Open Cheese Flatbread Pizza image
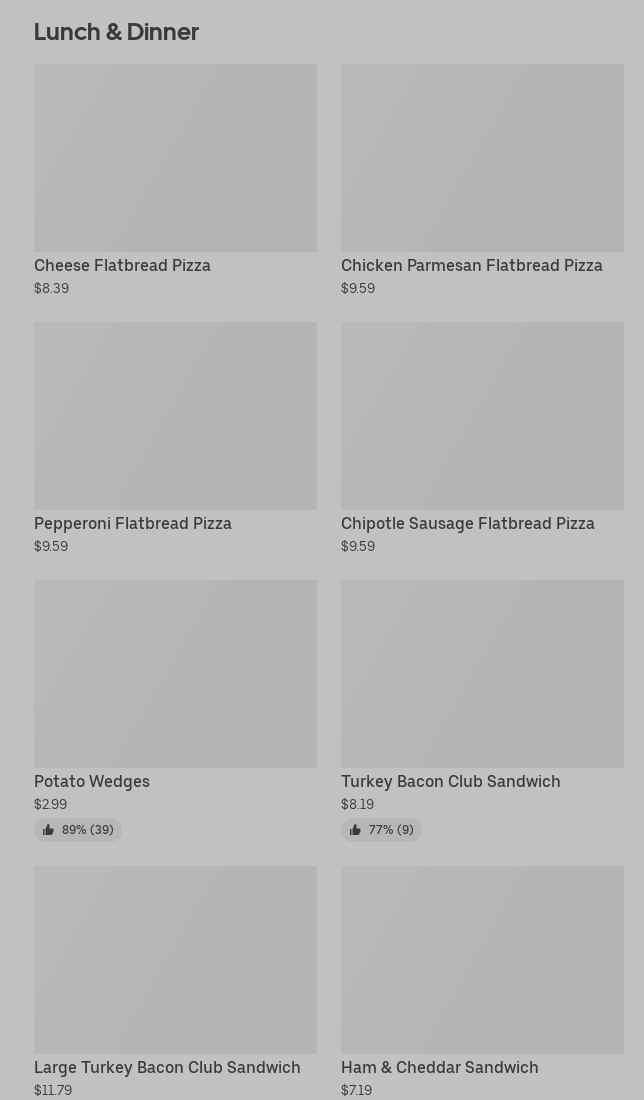Image resolution: width=644 pixels, height=1100 pixels. pos(175,158)
